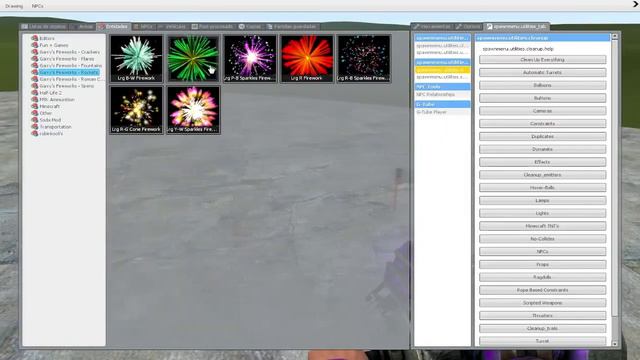Clean up Thrusters
Image resolution: width=640 pixels, height=360 pixels.
pyautogui.click(x=542, y=316)
